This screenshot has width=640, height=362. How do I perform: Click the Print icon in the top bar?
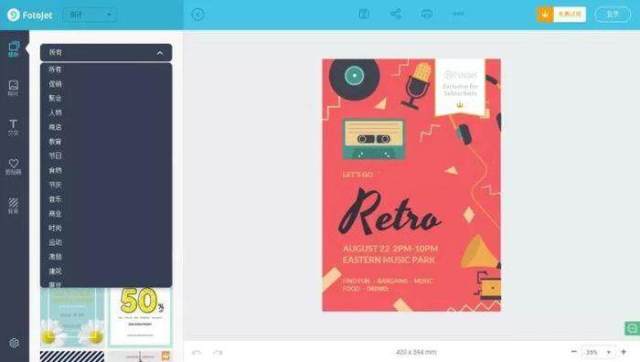427,14
